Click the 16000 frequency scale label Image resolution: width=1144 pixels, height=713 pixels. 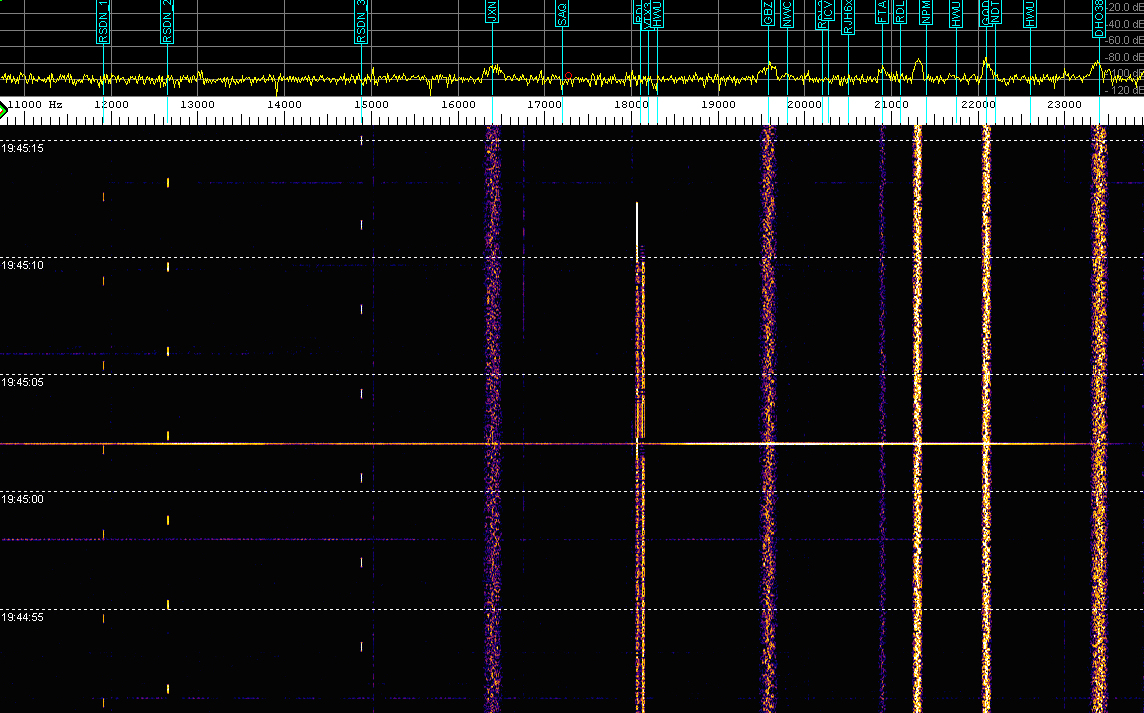click(458, 104)
